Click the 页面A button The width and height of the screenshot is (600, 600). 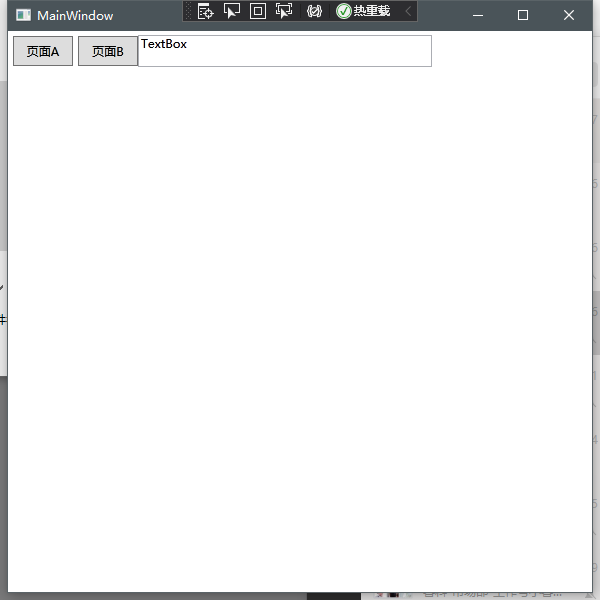(43, 51)
